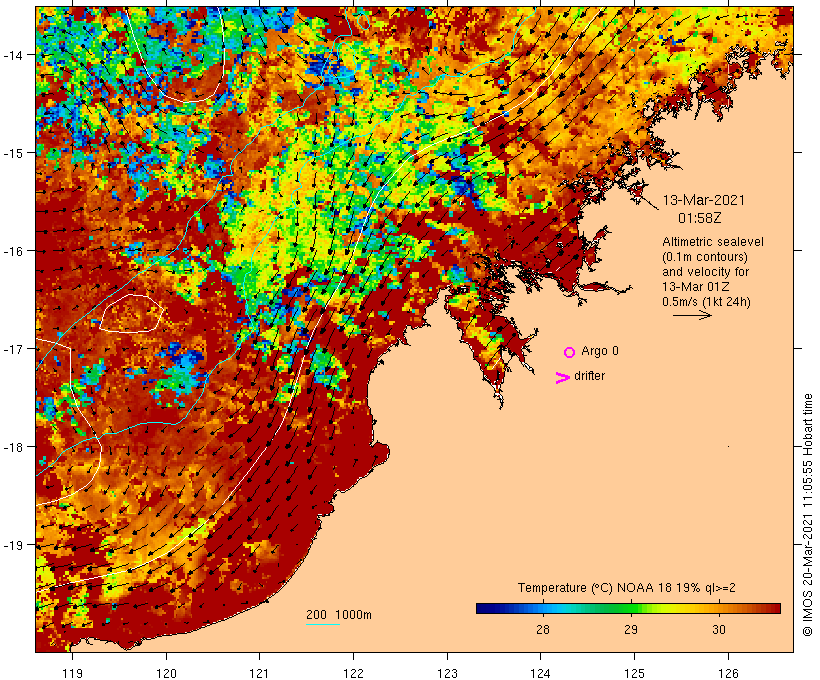Click the cyan 200m isobath legend line

[x=323, y=625]
